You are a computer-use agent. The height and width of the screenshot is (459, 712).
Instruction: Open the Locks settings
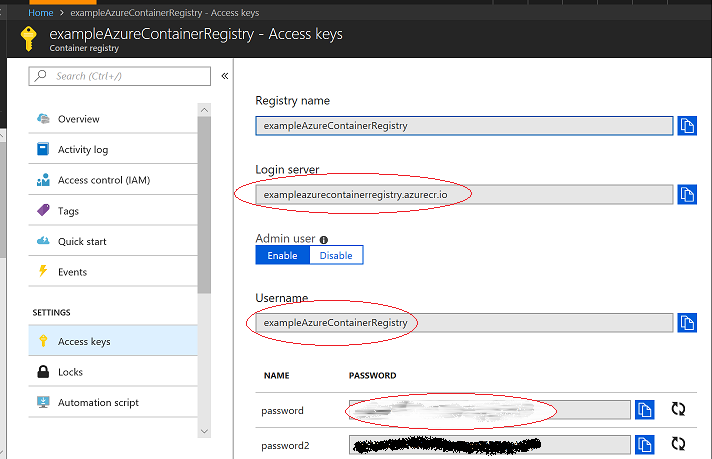coord(113,372)
